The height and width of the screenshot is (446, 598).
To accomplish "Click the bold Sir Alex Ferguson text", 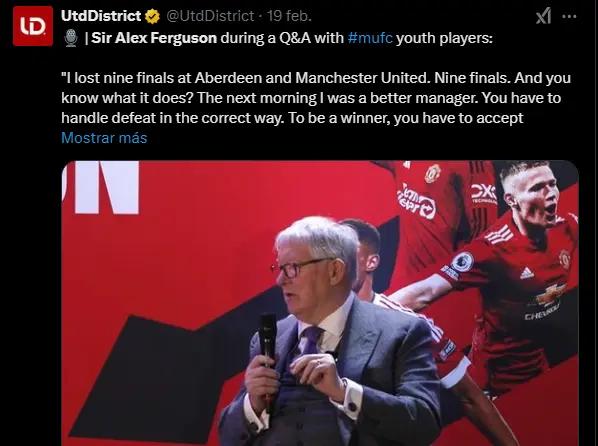I will click(154, 38).
